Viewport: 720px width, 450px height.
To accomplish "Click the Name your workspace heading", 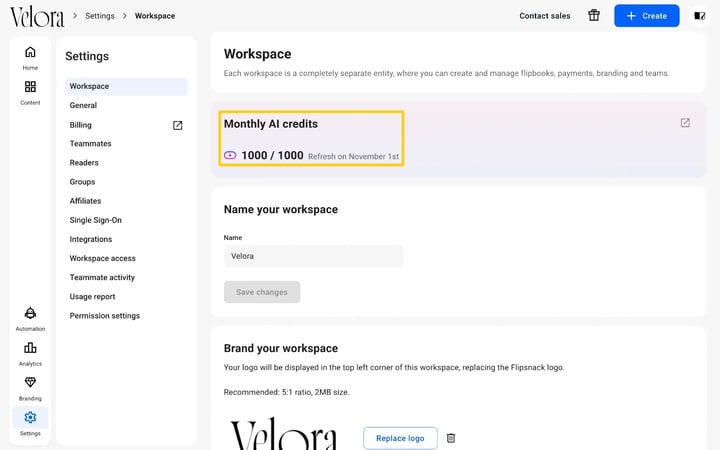I will point(281,209).
